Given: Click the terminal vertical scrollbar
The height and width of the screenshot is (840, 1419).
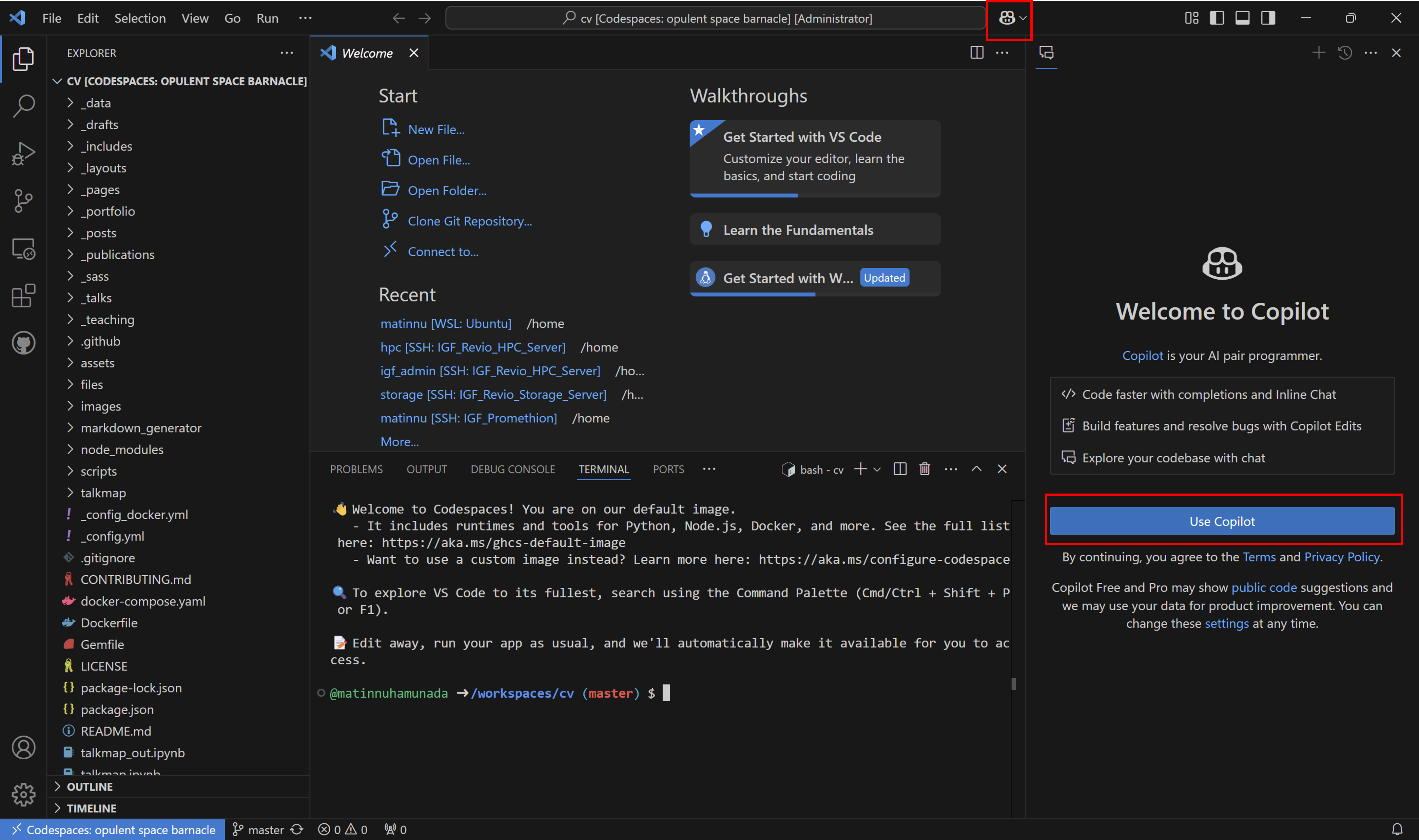Looking at the screenshot, I should coord(1014,684).
